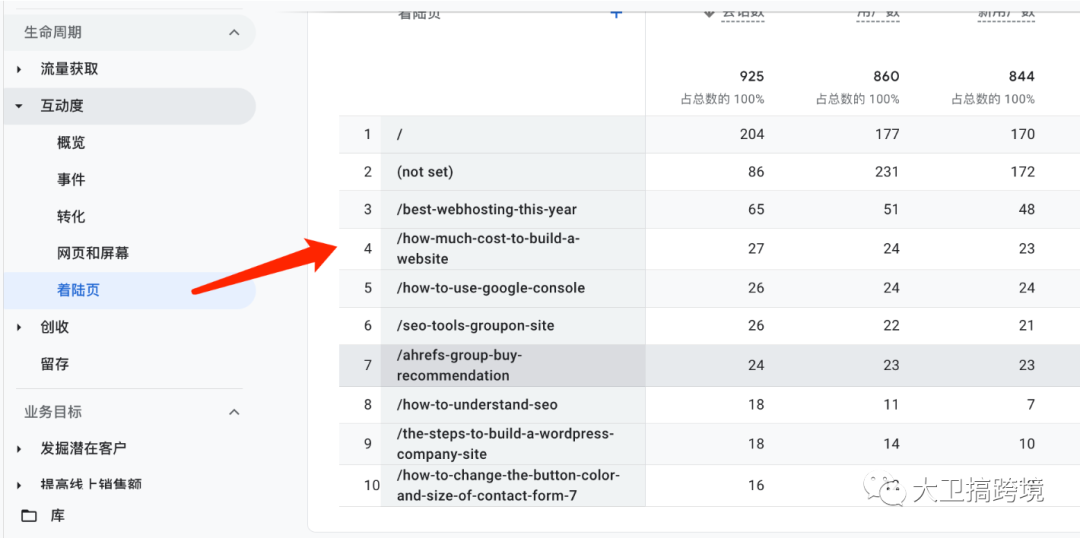Expand the 流量获取 tree item

(x=19, y=70)
